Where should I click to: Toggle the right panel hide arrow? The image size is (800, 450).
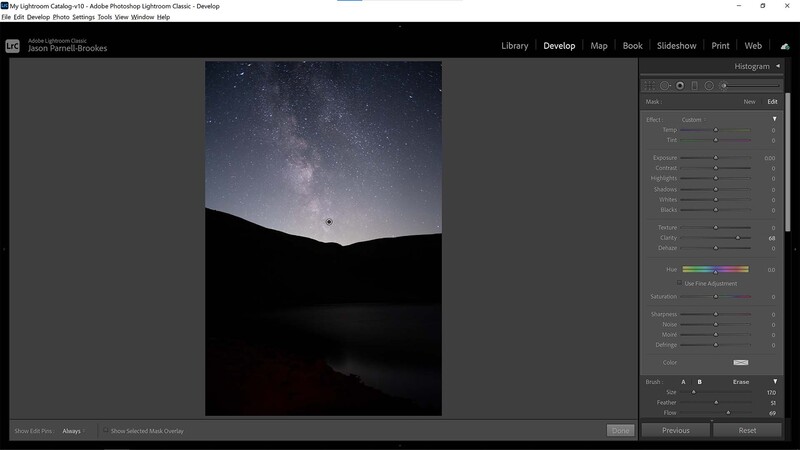(795, 249)
